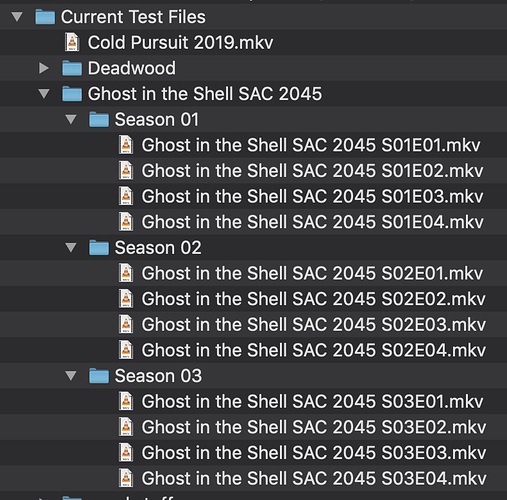Select Ghost in the Shell SAC 2045 S03E02.mkv name
Screen dimensions: 507x500
(x=314, y=427)
